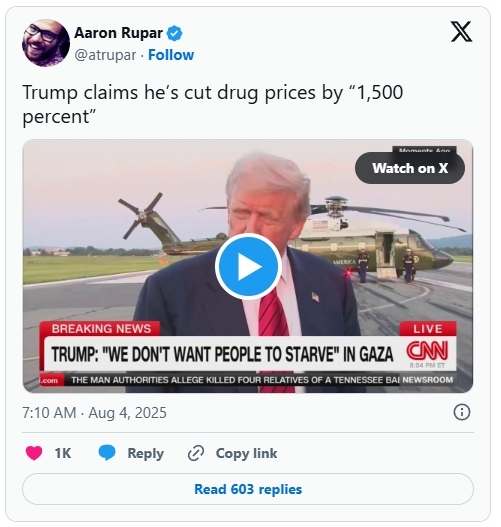Play the embedded video
The width and height of the screenshot is (501, 527).
(248, 267)
